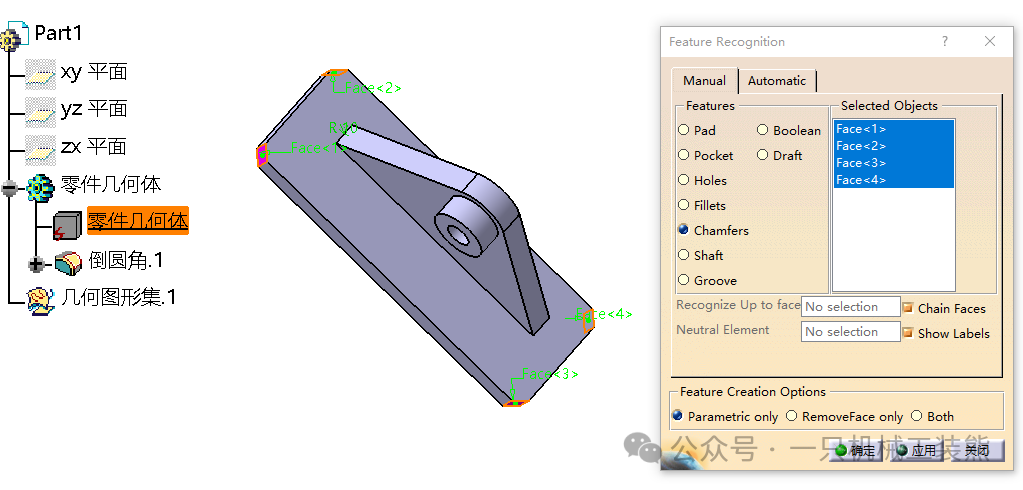The width and height of the screenshot is (1023, 490).
Task: Expand the 倒圆角.1 node
Action: pos(37,264)
